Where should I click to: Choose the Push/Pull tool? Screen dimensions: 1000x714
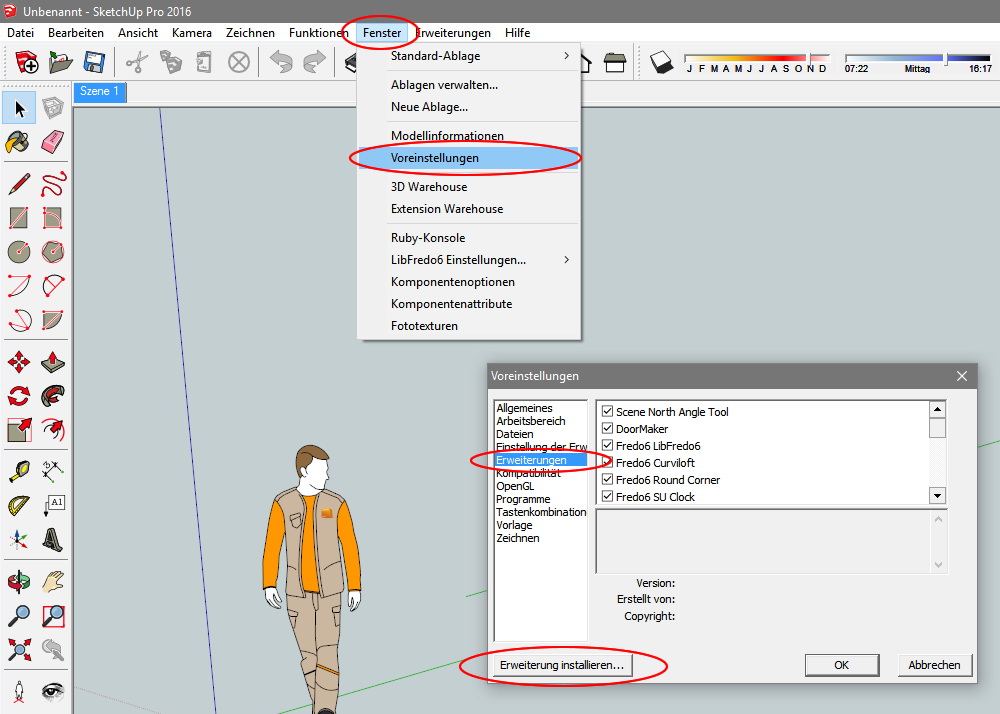point(53,362)
